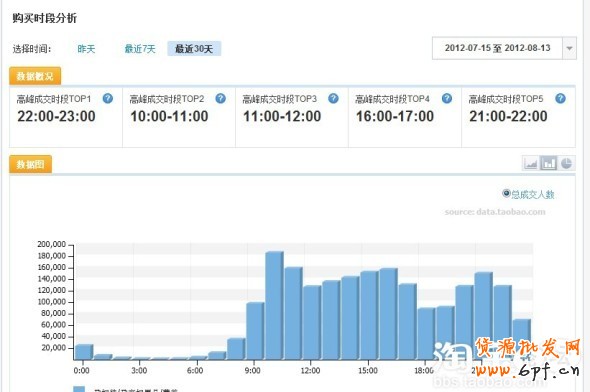Click the blue legend swatch below chart

79,389
